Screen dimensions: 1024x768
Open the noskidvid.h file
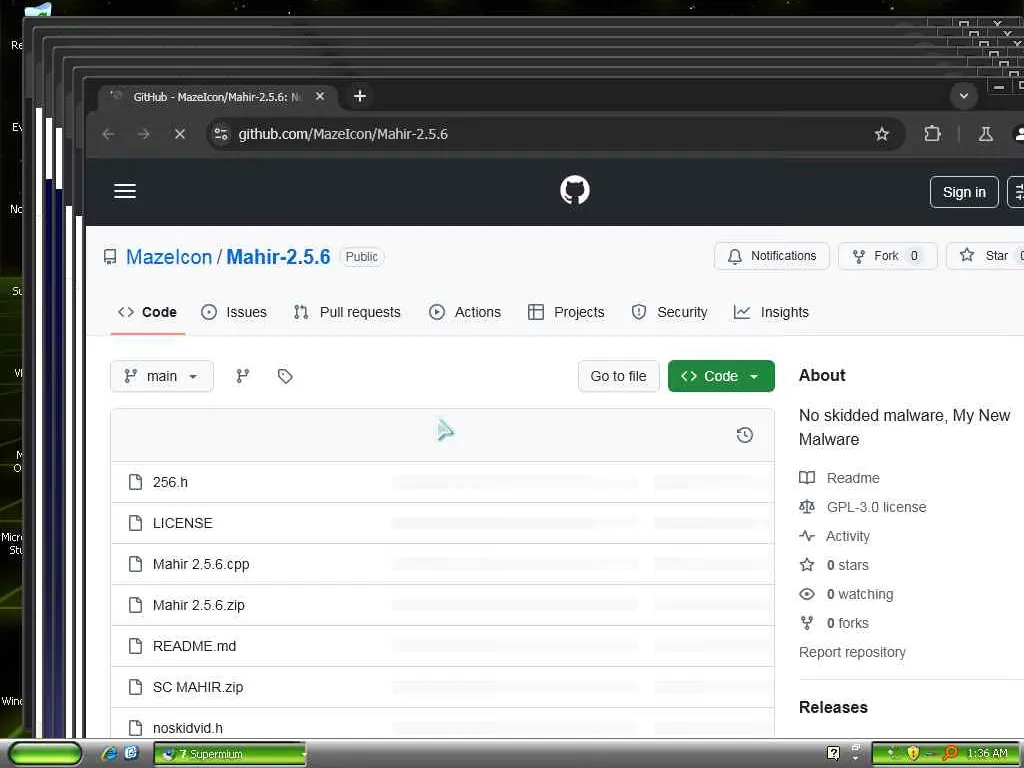[187, 728]
